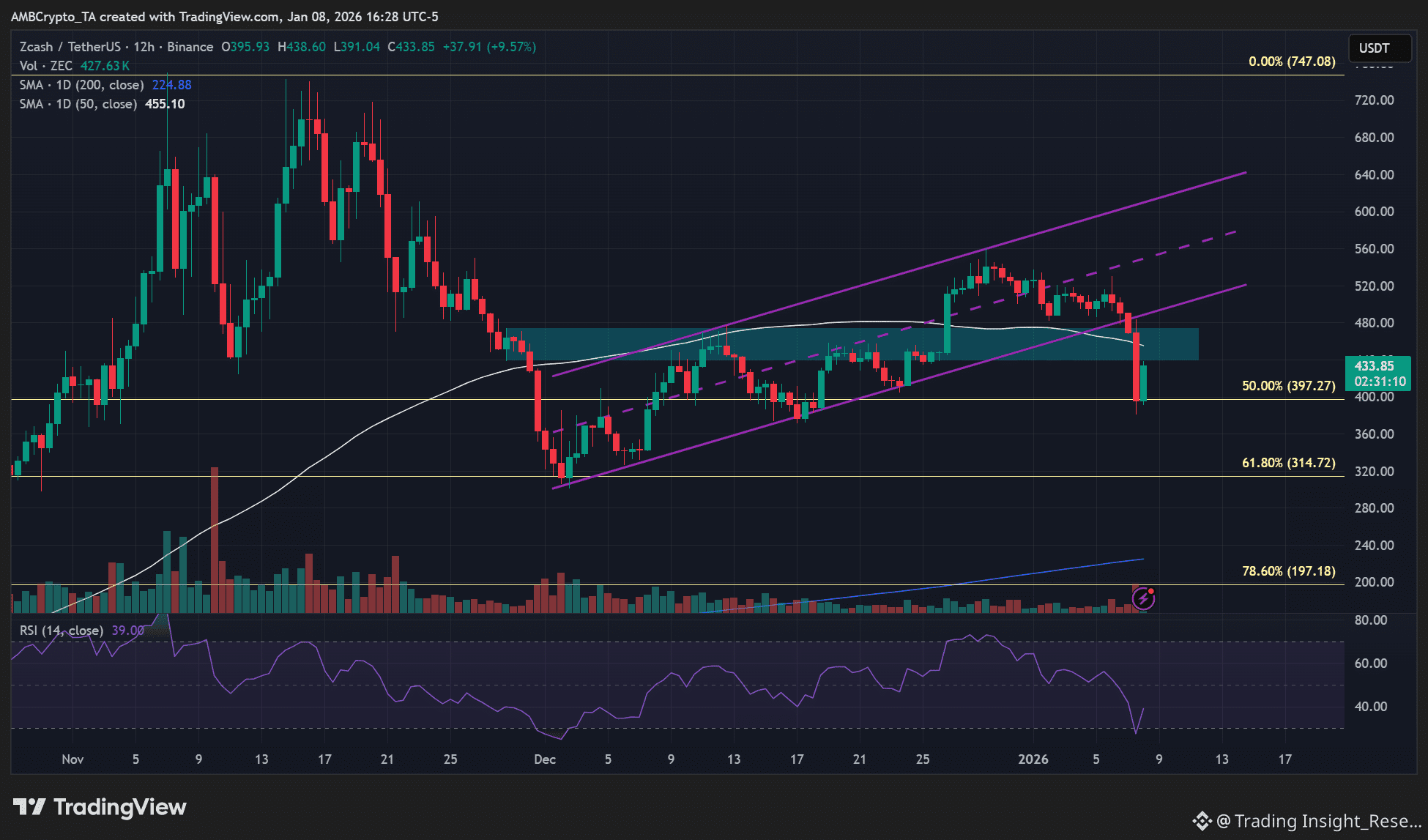Click the TradingView logo
Image resolution: width=1428 pixels, height=840 pixels.
[x=100, y=807]
